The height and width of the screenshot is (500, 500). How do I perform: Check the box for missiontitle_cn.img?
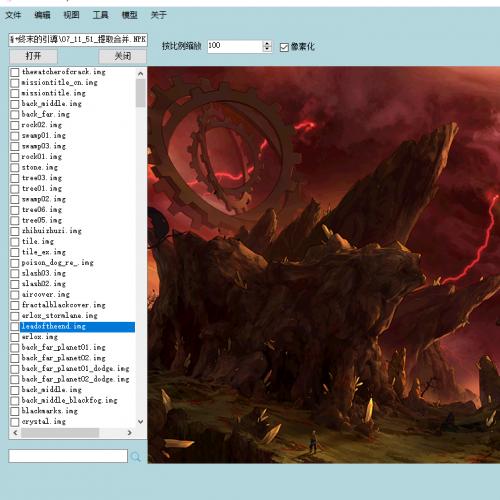pyautogui.click(x=15, y=83)
